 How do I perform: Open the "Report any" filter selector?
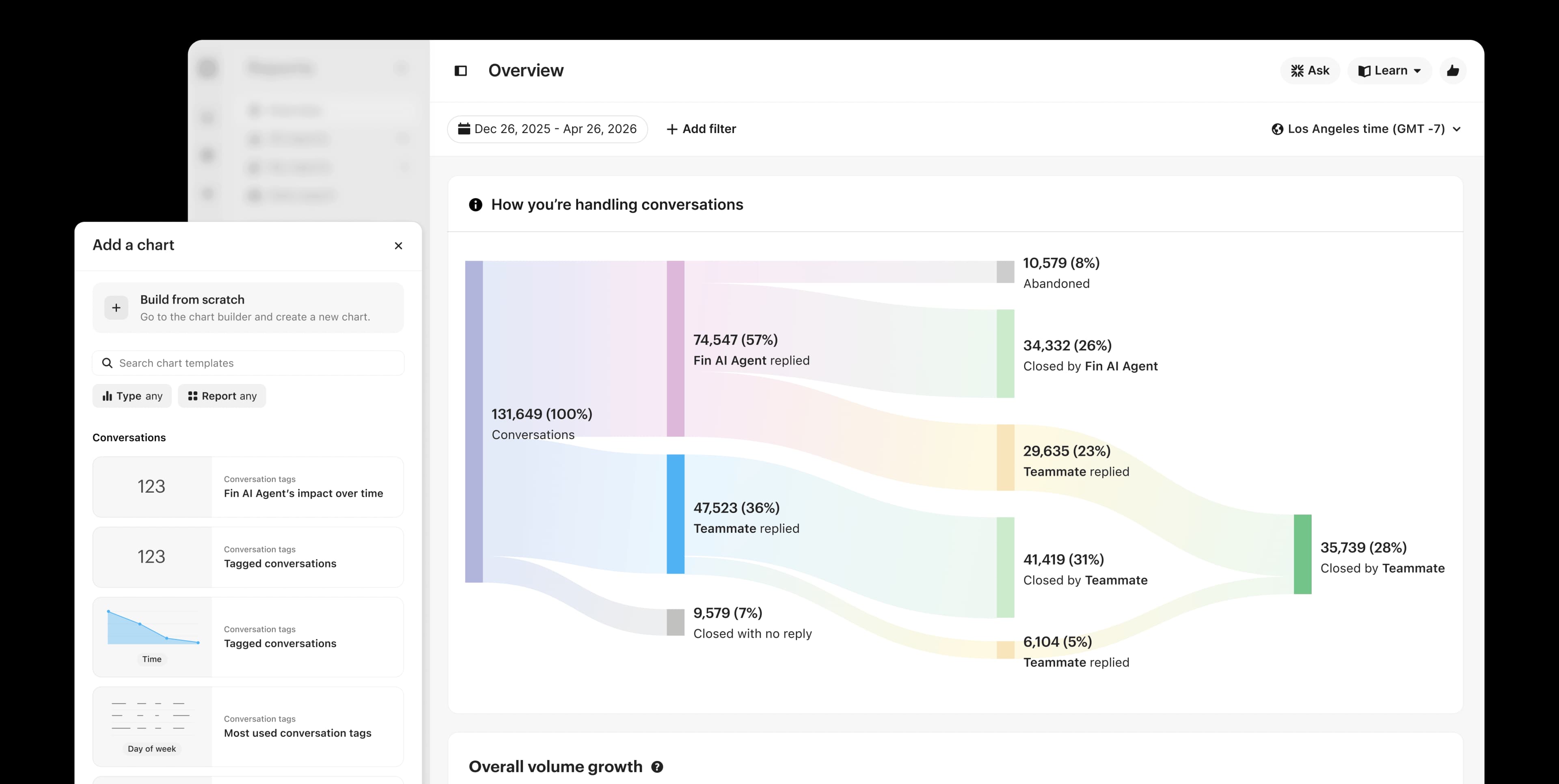[x=222, y=396]
